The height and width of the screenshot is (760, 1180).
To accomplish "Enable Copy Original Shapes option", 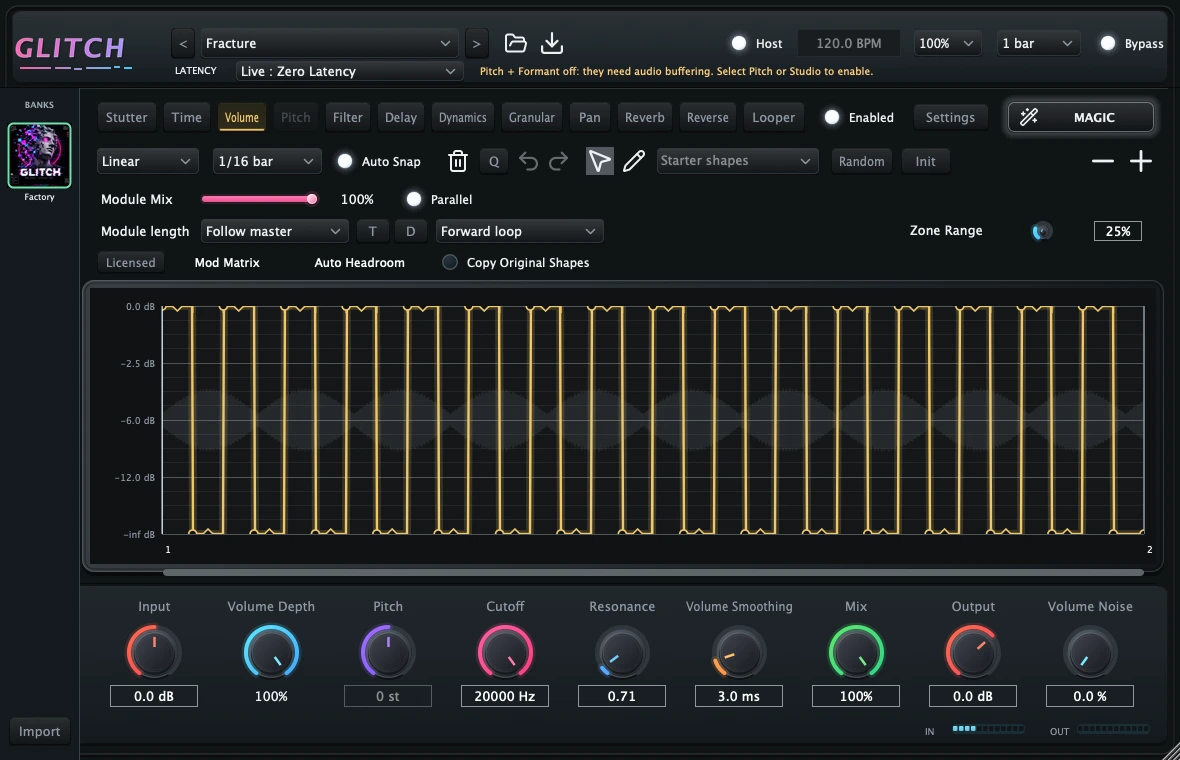I will point(450,263).
